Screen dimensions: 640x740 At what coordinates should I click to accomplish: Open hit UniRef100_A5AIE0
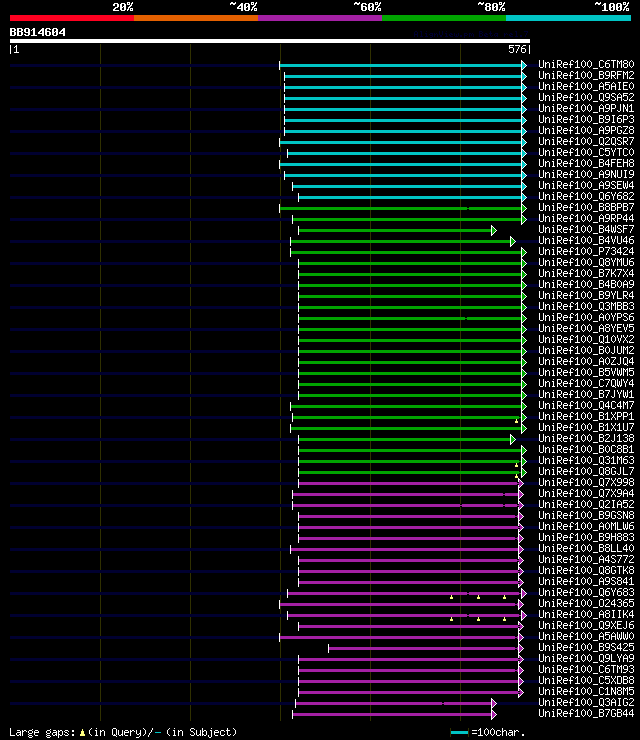point(586,86)
